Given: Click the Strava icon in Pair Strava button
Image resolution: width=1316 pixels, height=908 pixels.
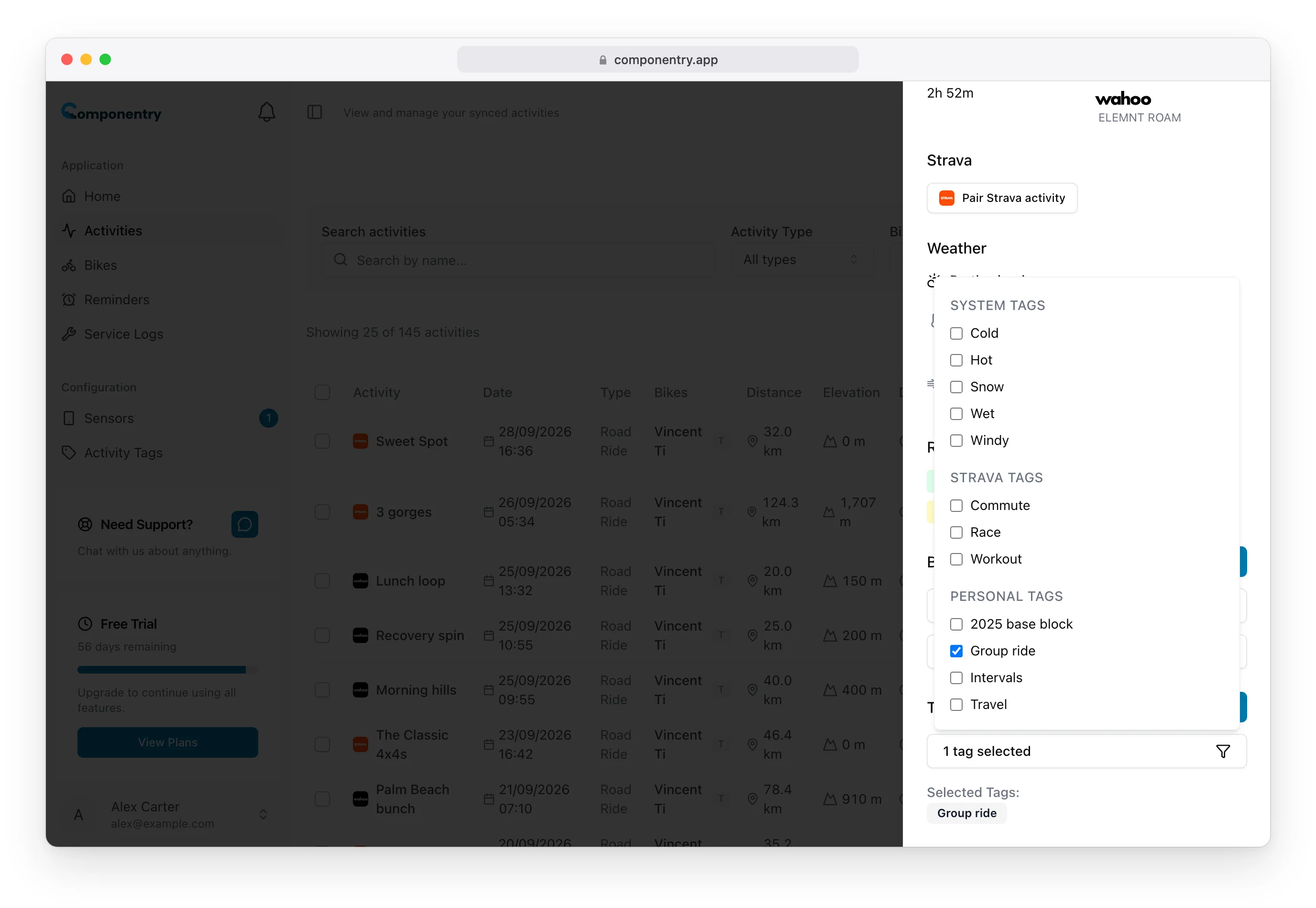Looking at the screenshot, I should tap(946, 198).
